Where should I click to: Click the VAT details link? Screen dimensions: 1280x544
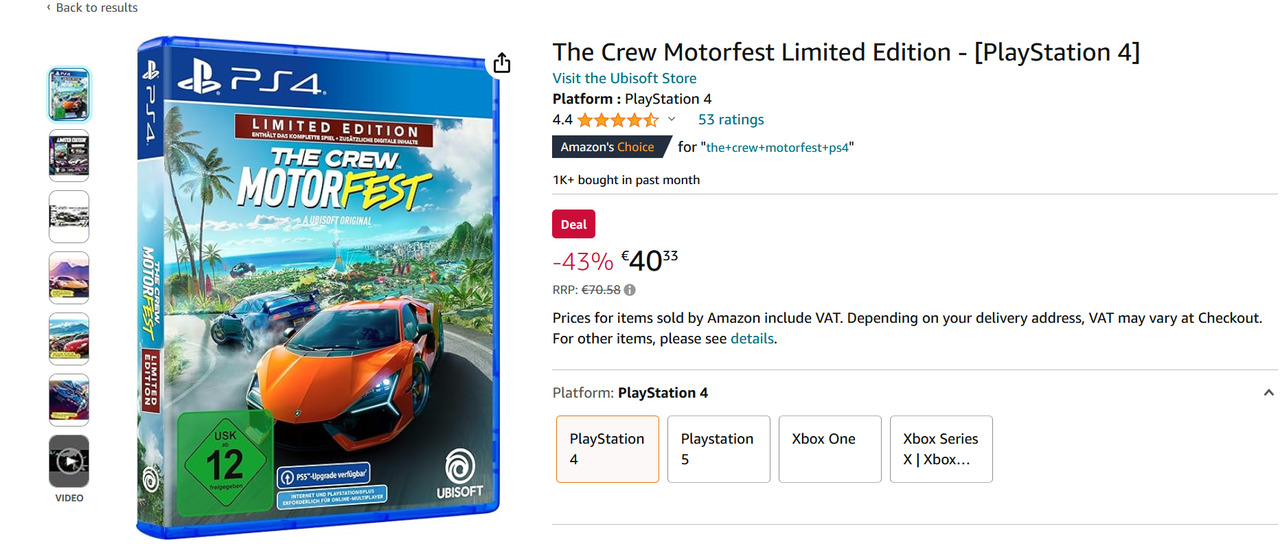[x=752, y=338]
